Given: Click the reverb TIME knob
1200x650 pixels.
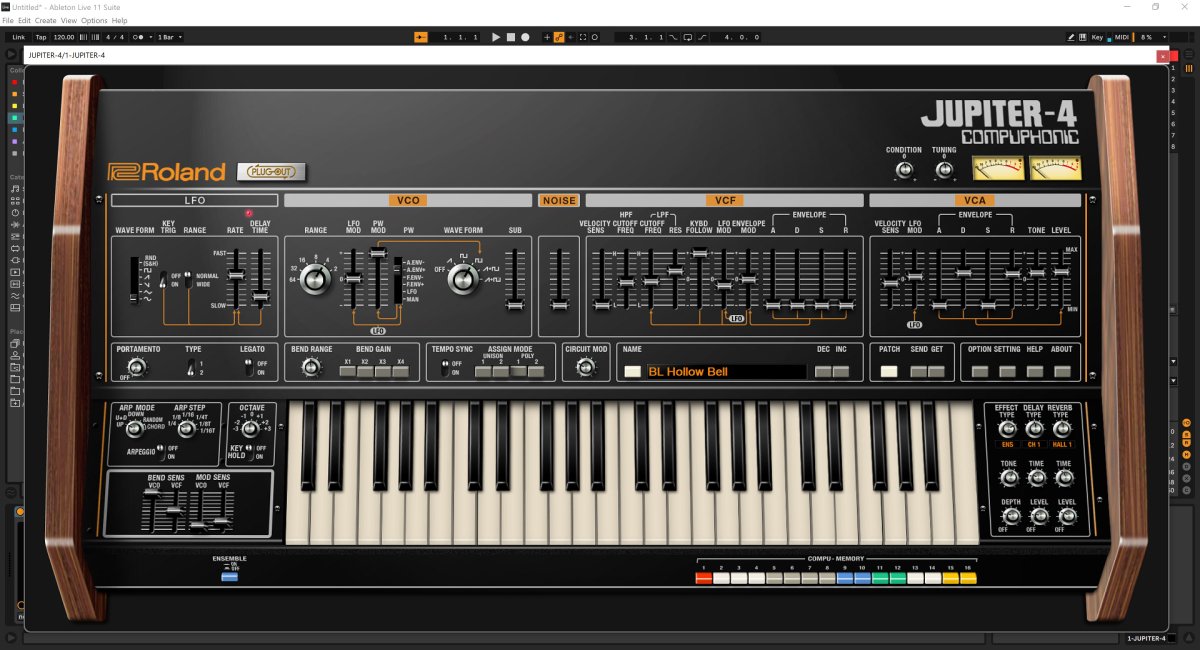Looking at the screenshot, I should pyautogui.click(x=1064, y=478).
